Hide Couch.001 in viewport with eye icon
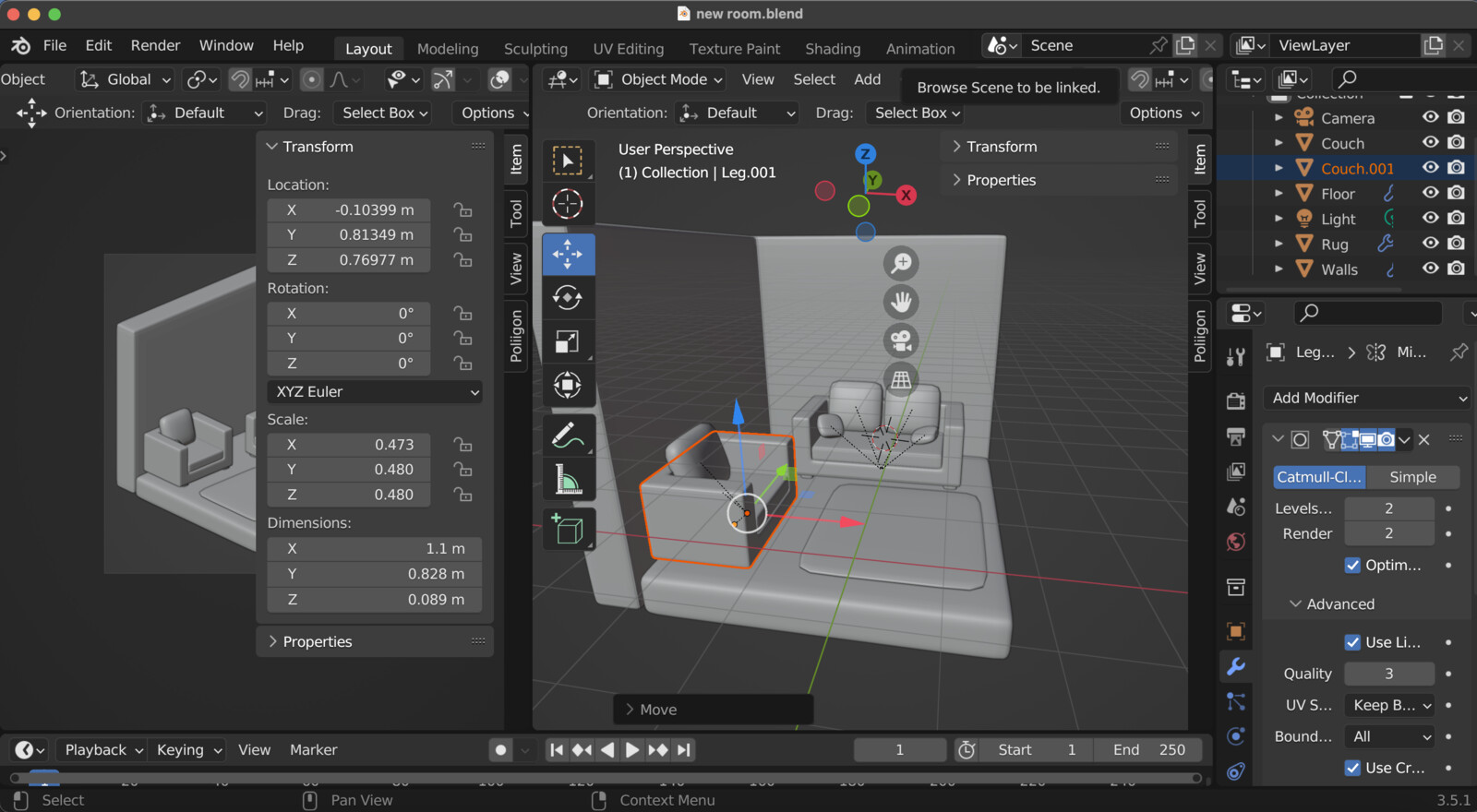This screenshot has height=812, width=1477. tap(1430, 168)
